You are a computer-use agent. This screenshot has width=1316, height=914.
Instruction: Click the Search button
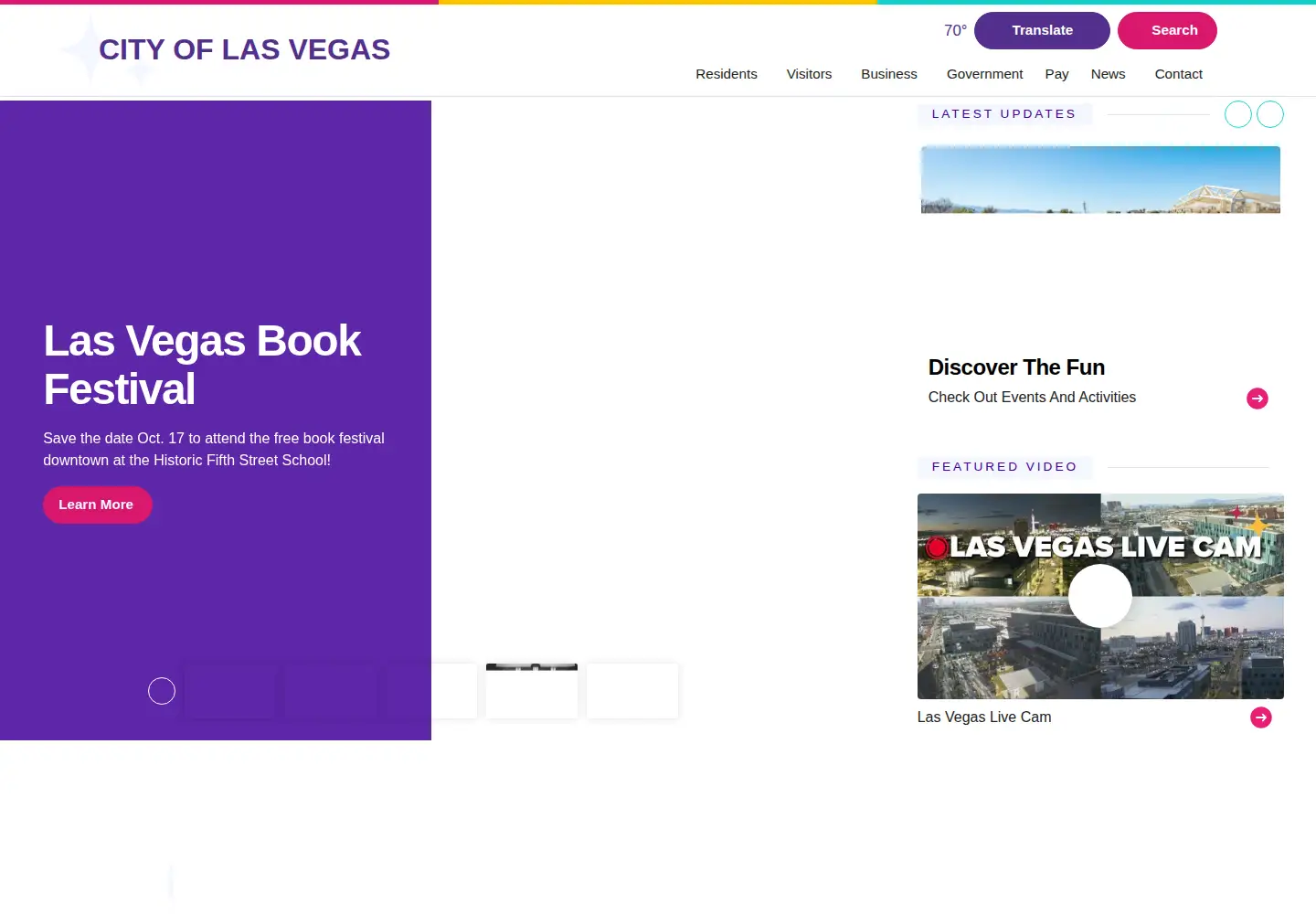point(1167,30)
